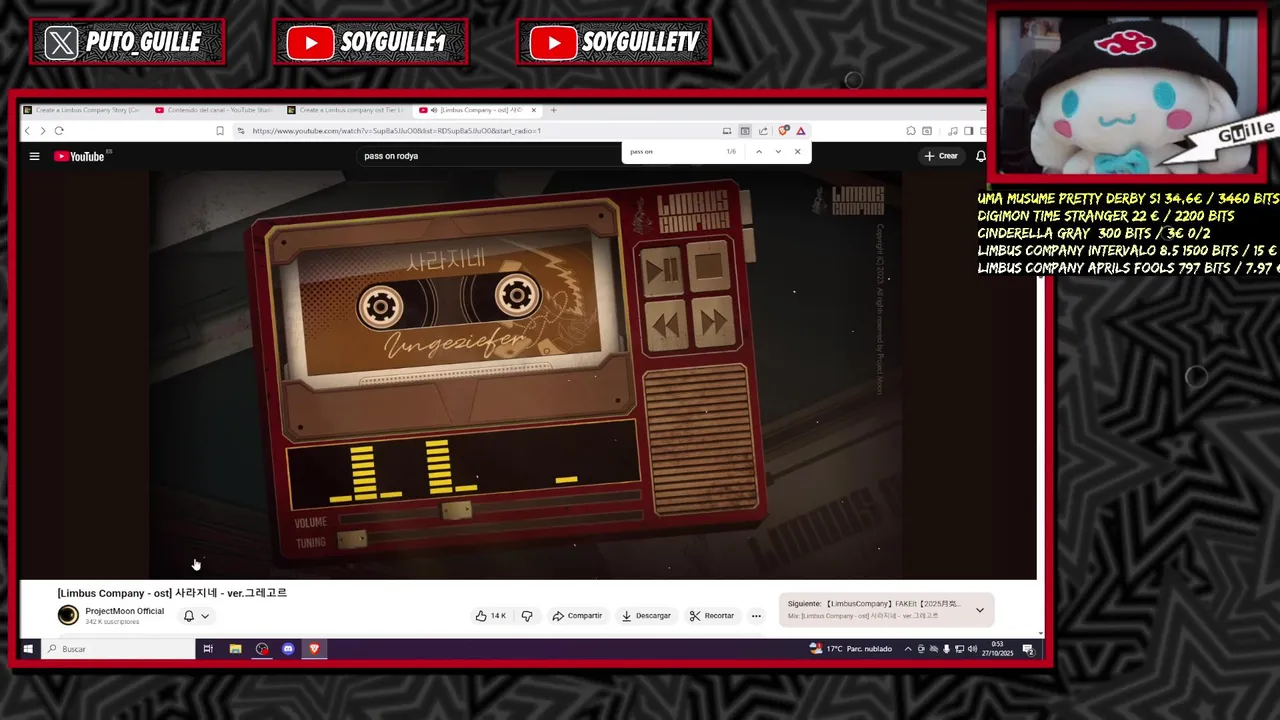Click the video title text
This screenshot has width=1280, height=720.
[172, 593]
